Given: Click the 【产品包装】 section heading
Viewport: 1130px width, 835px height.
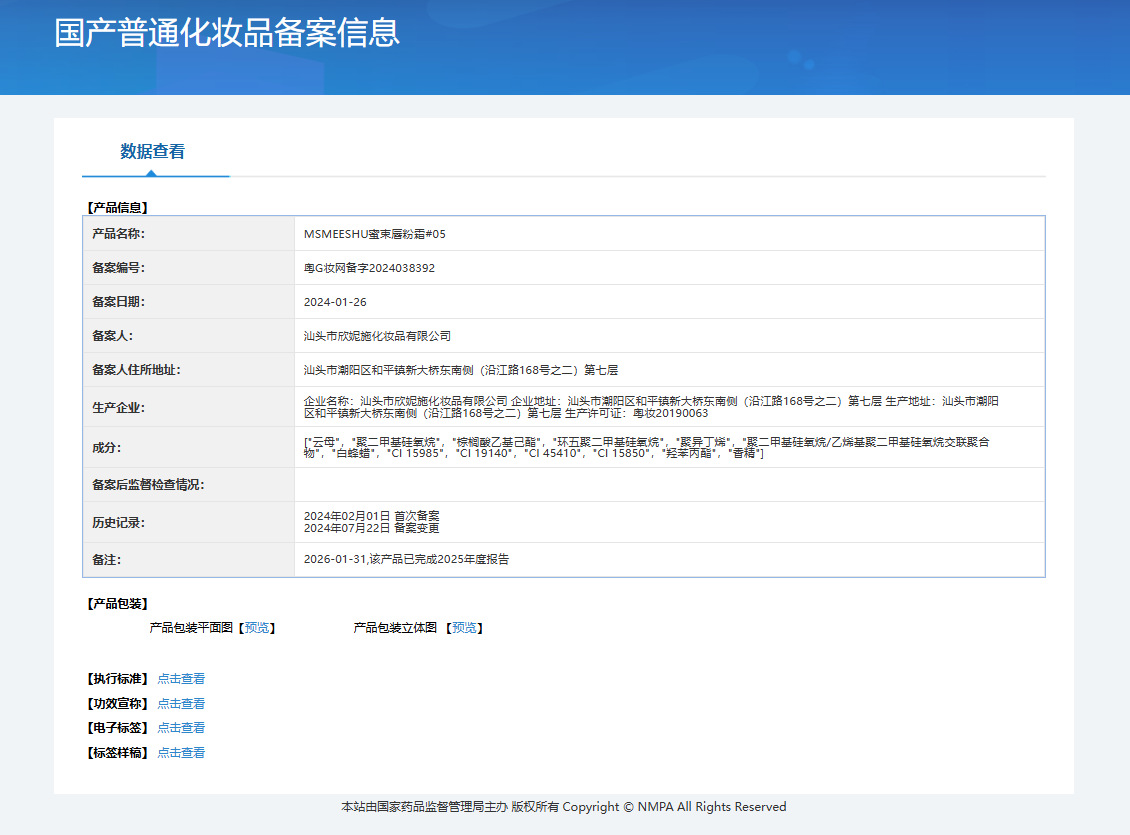Looking at the screenshot, I should [x=117, y=604].
